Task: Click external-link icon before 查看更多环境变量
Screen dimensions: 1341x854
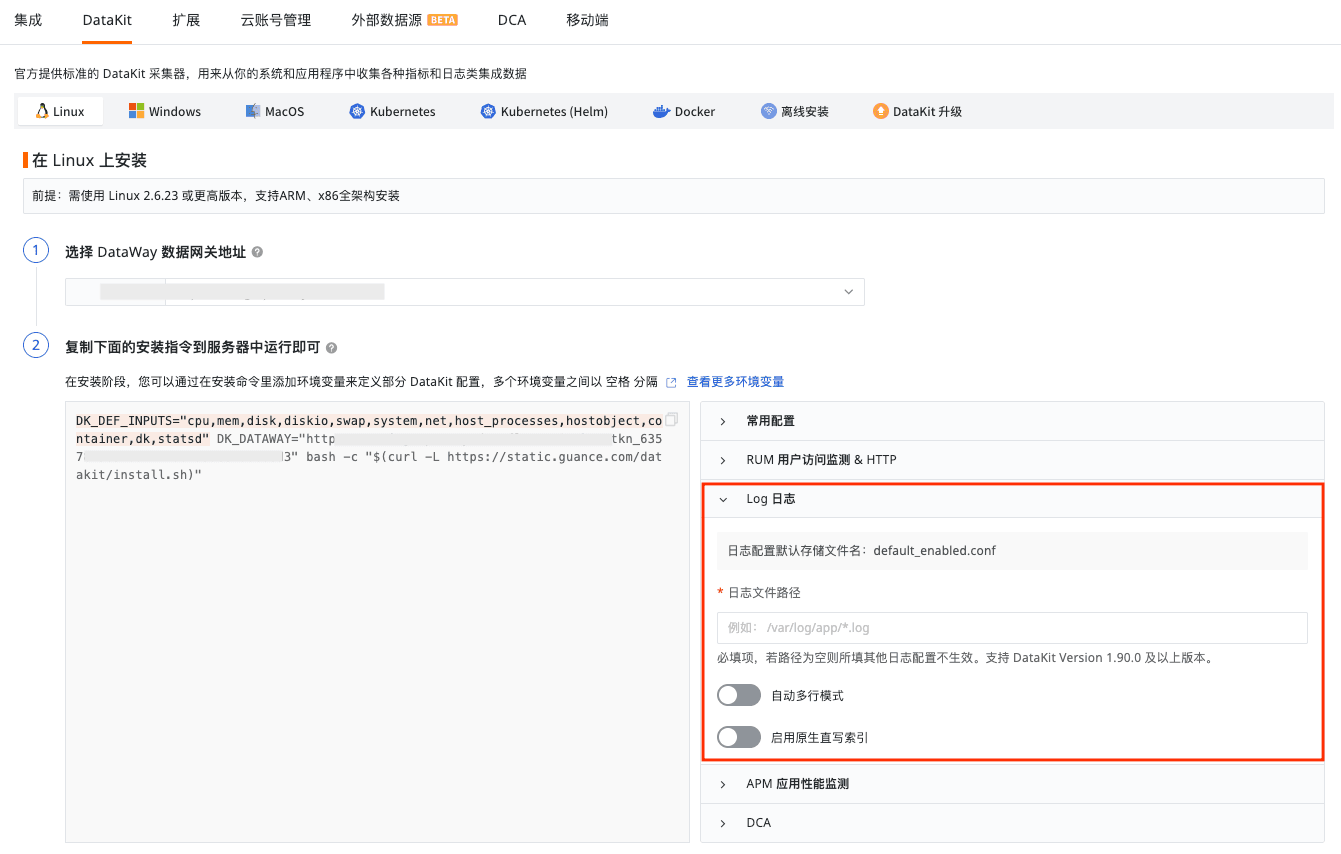Action: [x=671, y=382]
